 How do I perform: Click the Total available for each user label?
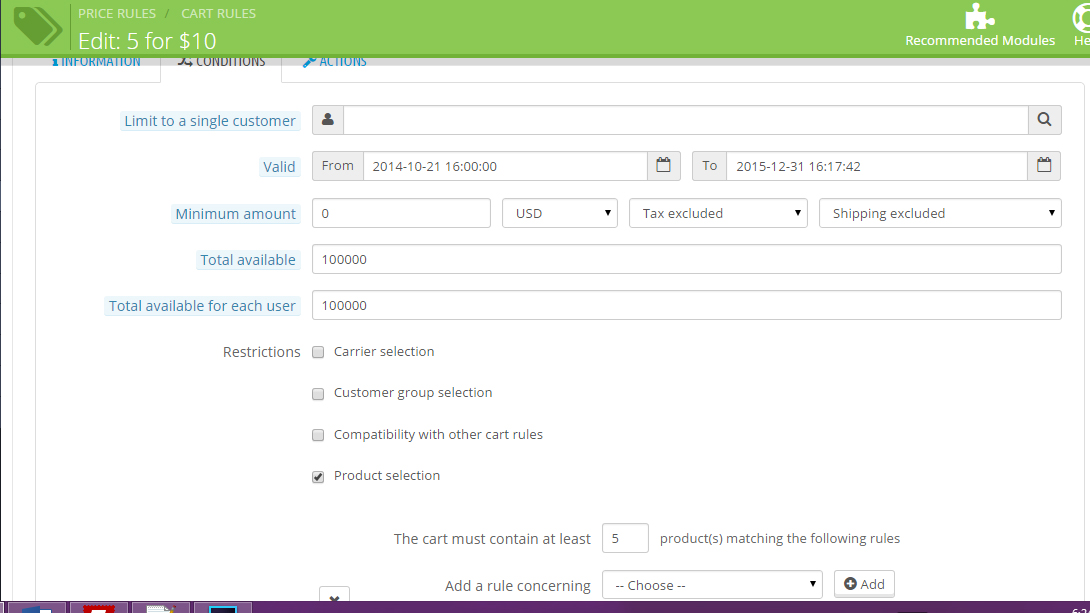click(202, 306)
